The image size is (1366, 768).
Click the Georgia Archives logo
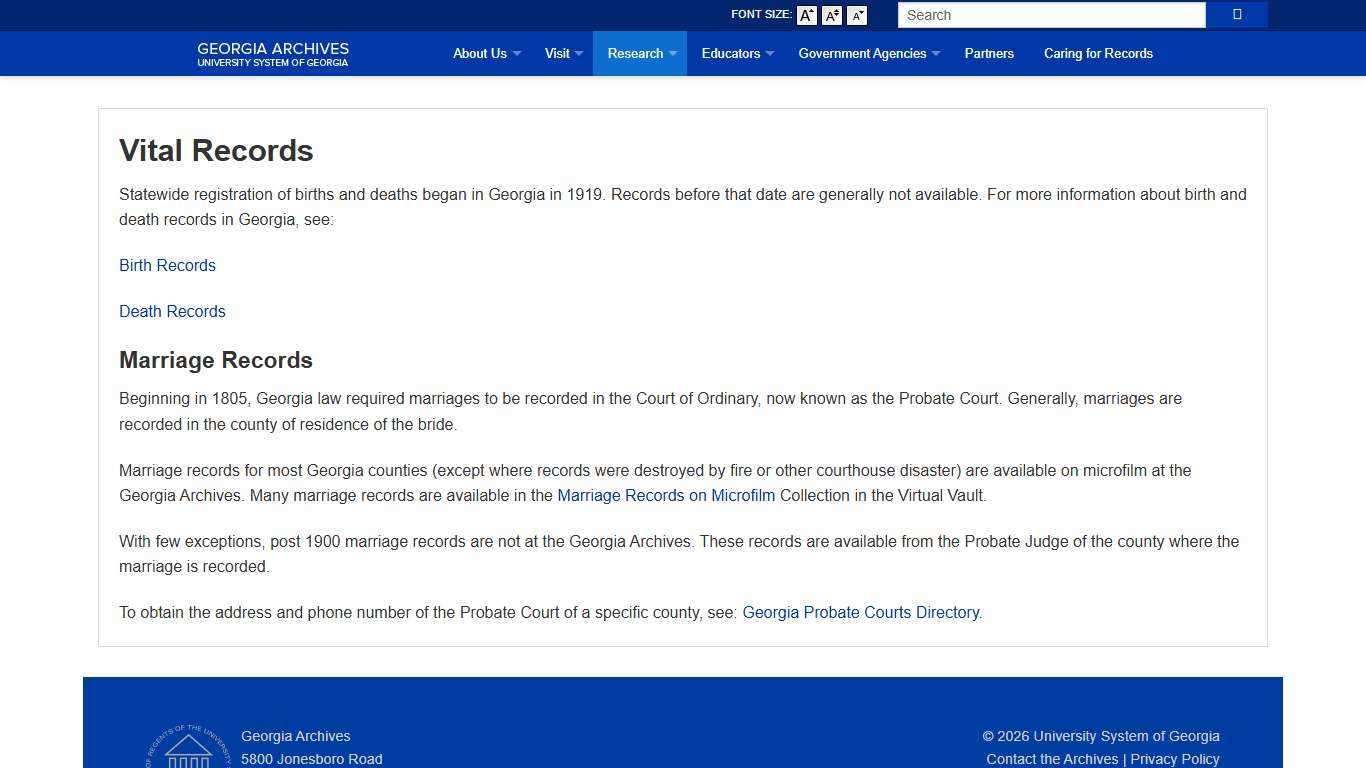coord(272,53)
